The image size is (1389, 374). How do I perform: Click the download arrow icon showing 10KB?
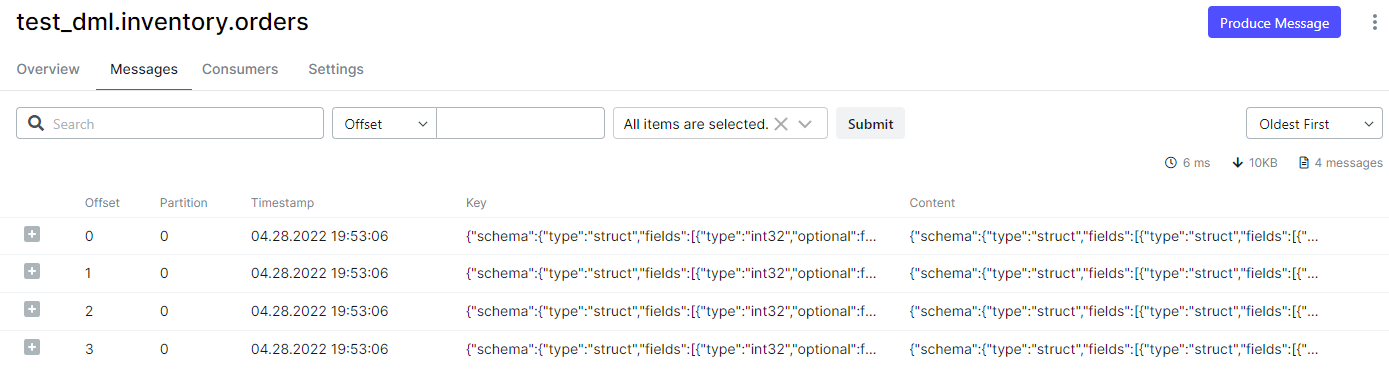tap(1237, 163)
